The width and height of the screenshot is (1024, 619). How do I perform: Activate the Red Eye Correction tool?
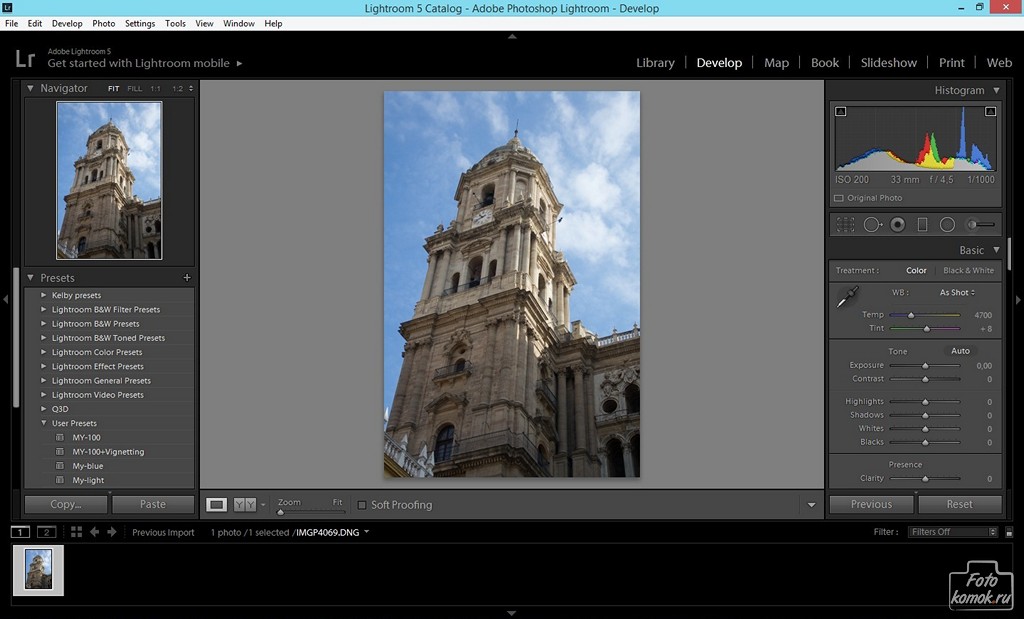click(x=897, y=225)
